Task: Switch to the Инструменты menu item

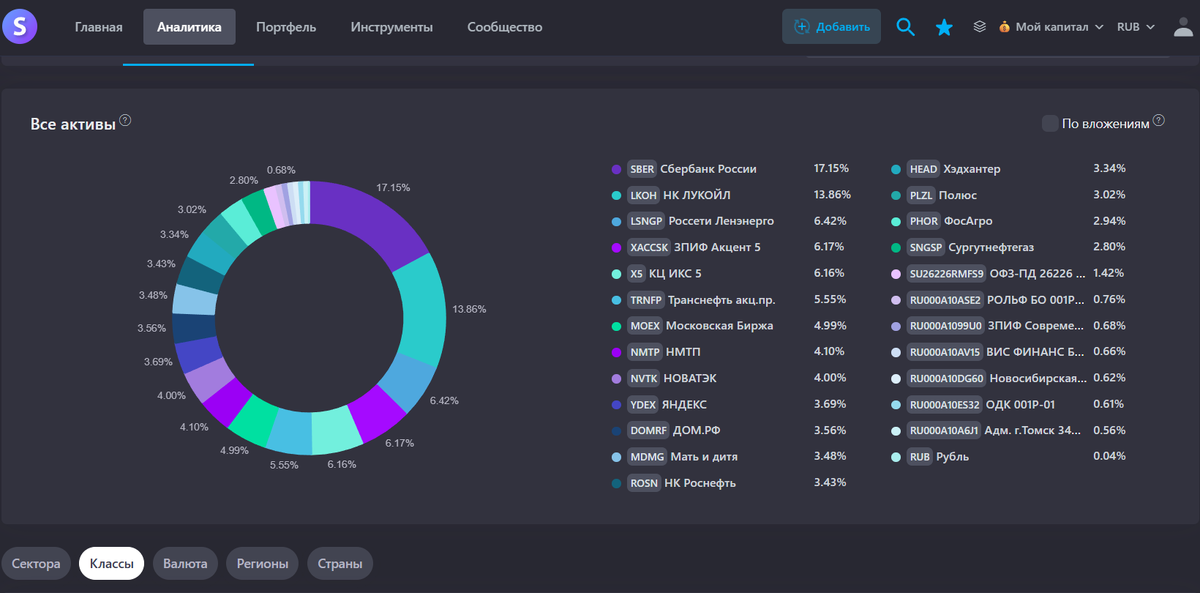Action: point(392,27)
